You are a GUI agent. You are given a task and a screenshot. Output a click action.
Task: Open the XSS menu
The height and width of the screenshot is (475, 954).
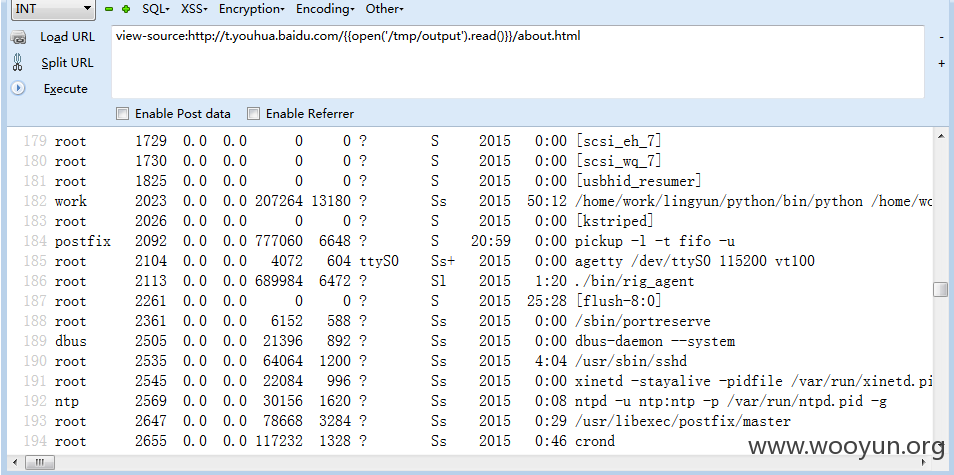point(194,9)
